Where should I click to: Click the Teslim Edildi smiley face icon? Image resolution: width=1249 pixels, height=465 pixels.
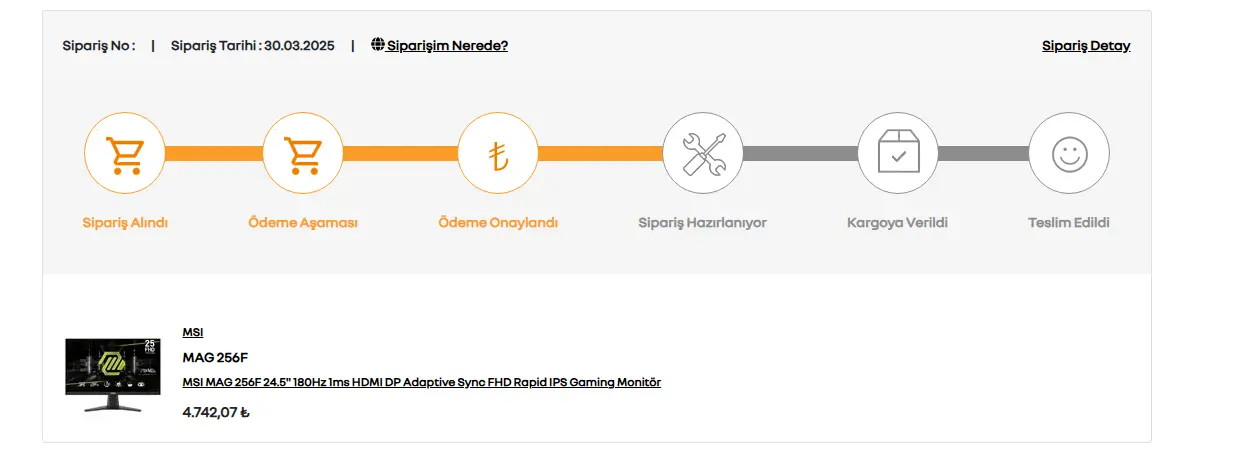pyautogui.click(x=1069, y=154)
